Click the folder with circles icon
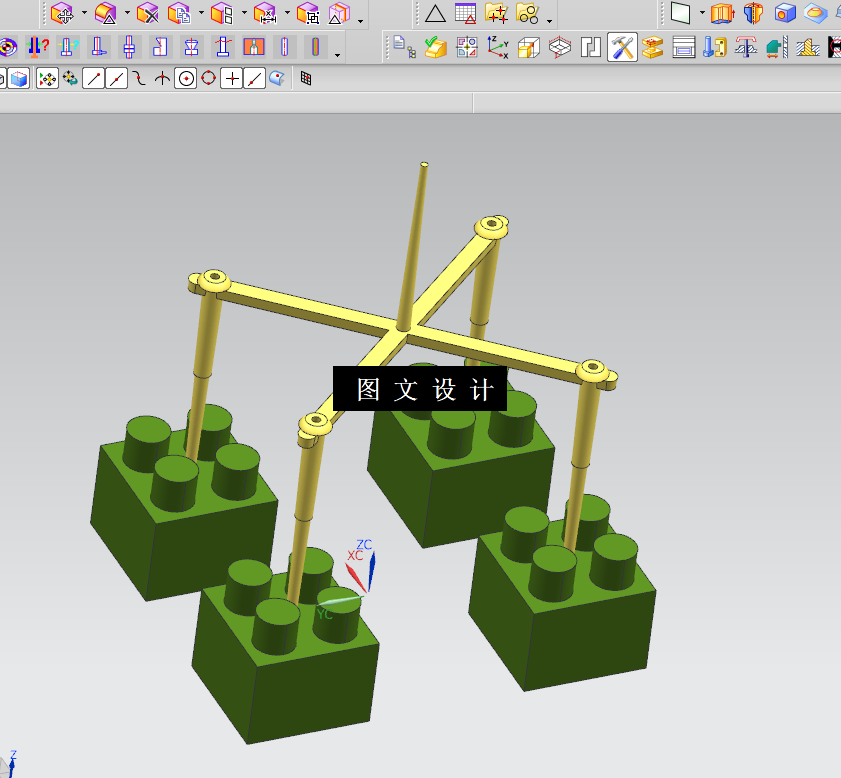 point(528,13)
